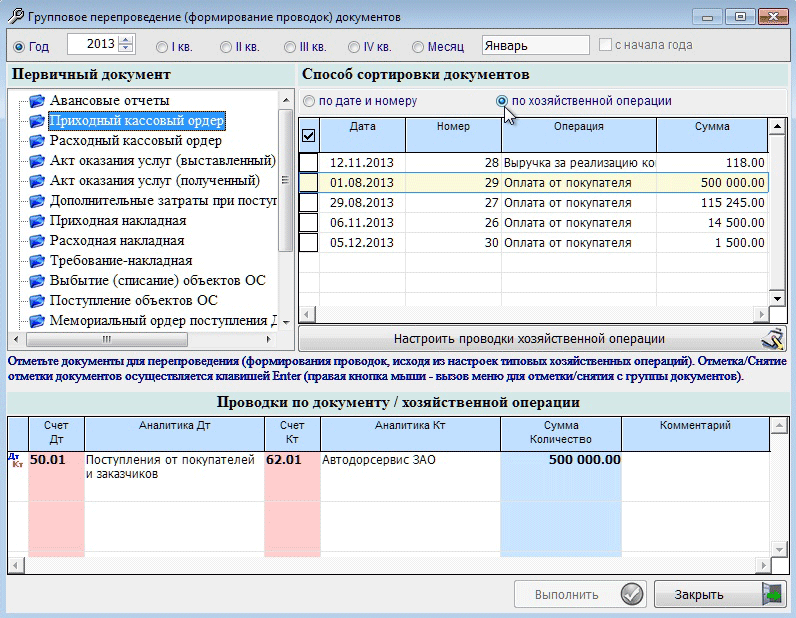Click the document tree's horizontal right scroll arrow
This screenshot has width=796, height=618.
pos(269,339)
